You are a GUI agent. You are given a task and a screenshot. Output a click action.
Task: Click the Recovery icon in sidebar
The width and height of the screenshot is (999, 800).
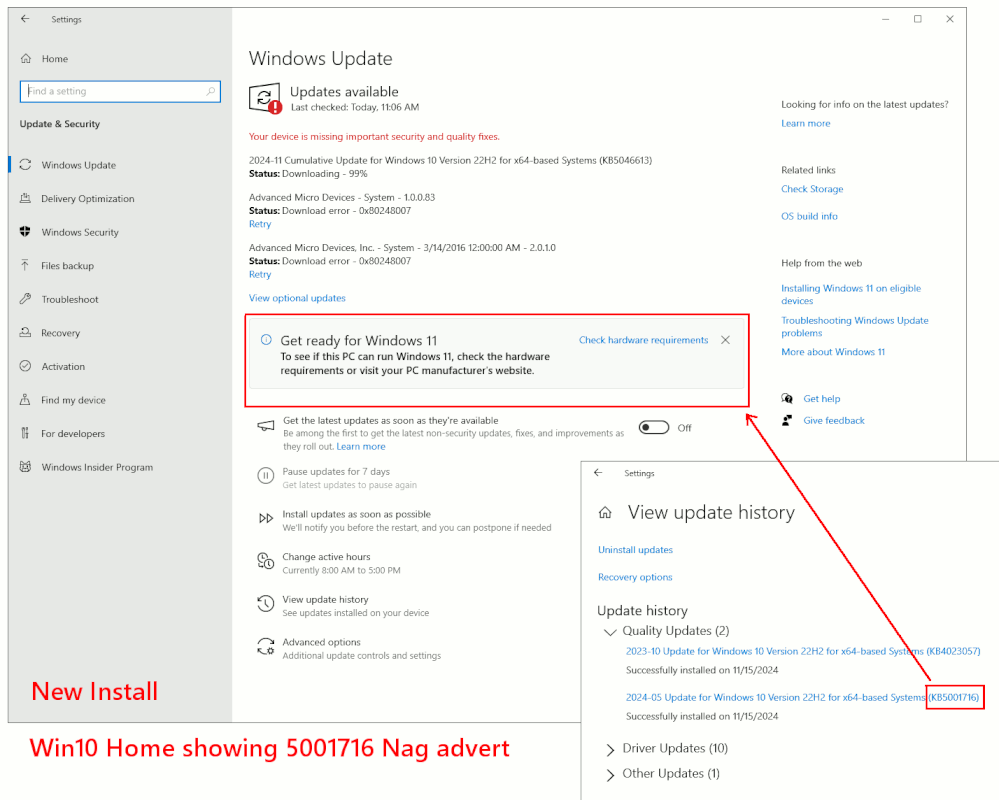pos(25,332)
